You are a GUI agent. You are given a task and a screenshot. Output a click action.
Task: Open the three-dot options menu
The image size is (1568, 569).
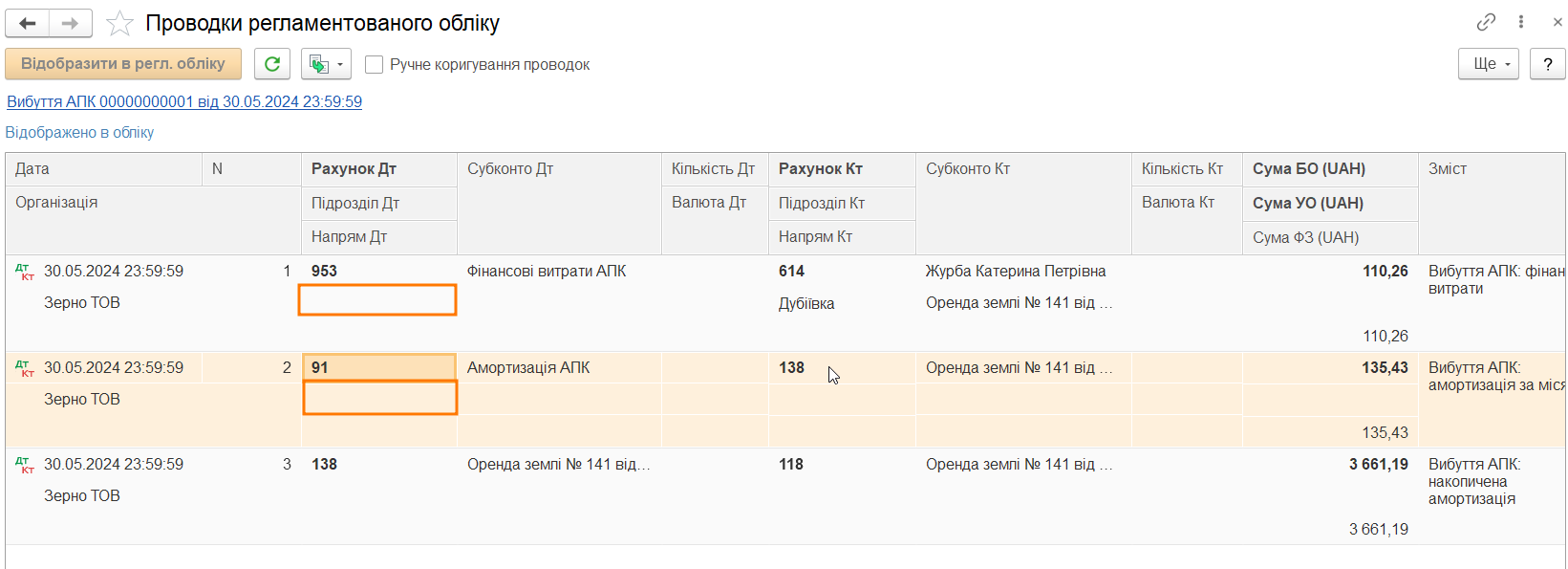click(x=1521, y=22)
